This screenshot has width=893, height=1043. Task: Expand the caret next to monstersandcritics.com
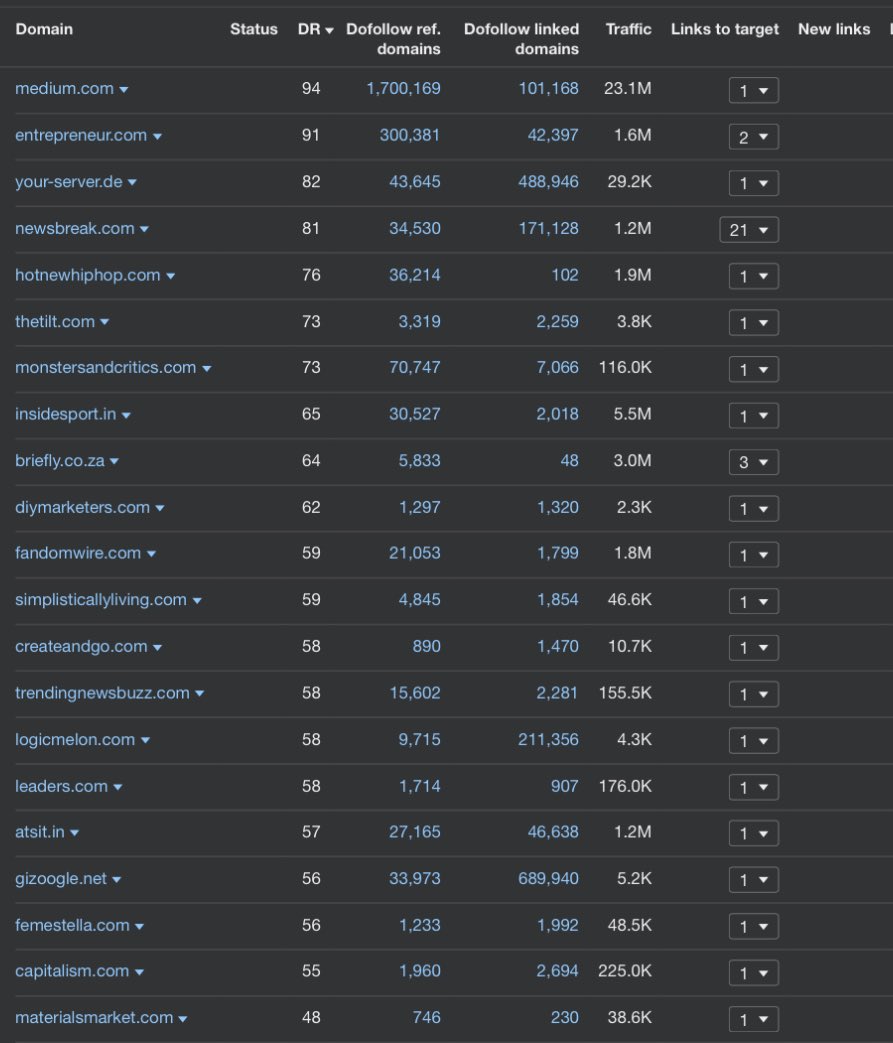[206, 369]
